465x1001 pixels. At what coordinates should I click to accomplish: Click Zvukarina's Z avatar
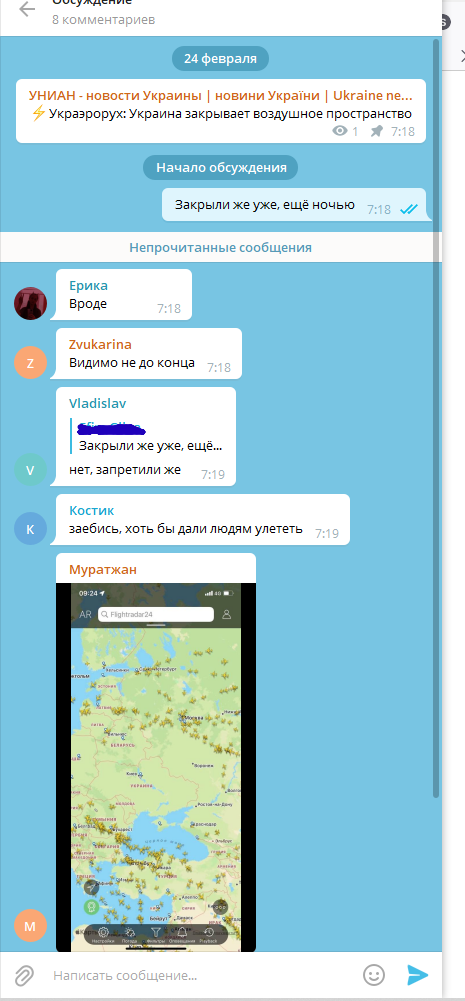(30, 363)
